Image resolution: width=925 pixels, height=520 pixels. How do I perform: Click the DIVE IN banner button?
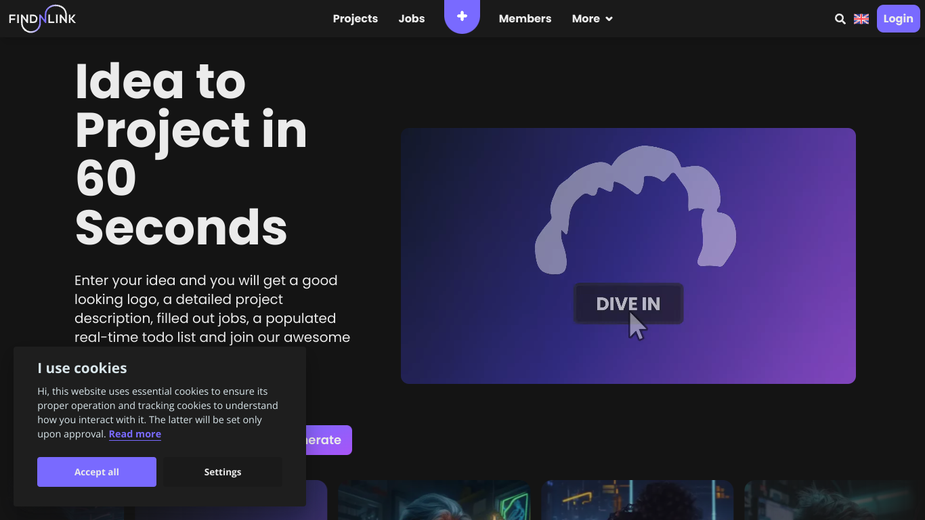click(x=628, y=303)
